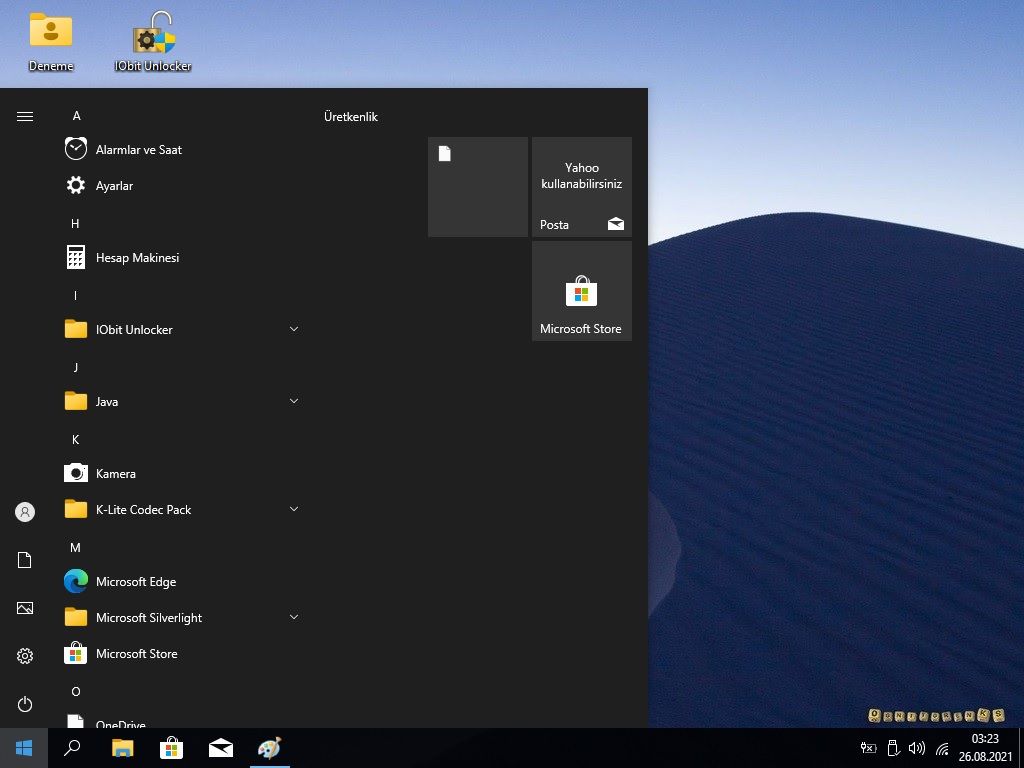This screenshot has width=1024, height=768.
Task: Expand the K-Lite Codec Pack chevron
Action: click(x=294, y=509)
